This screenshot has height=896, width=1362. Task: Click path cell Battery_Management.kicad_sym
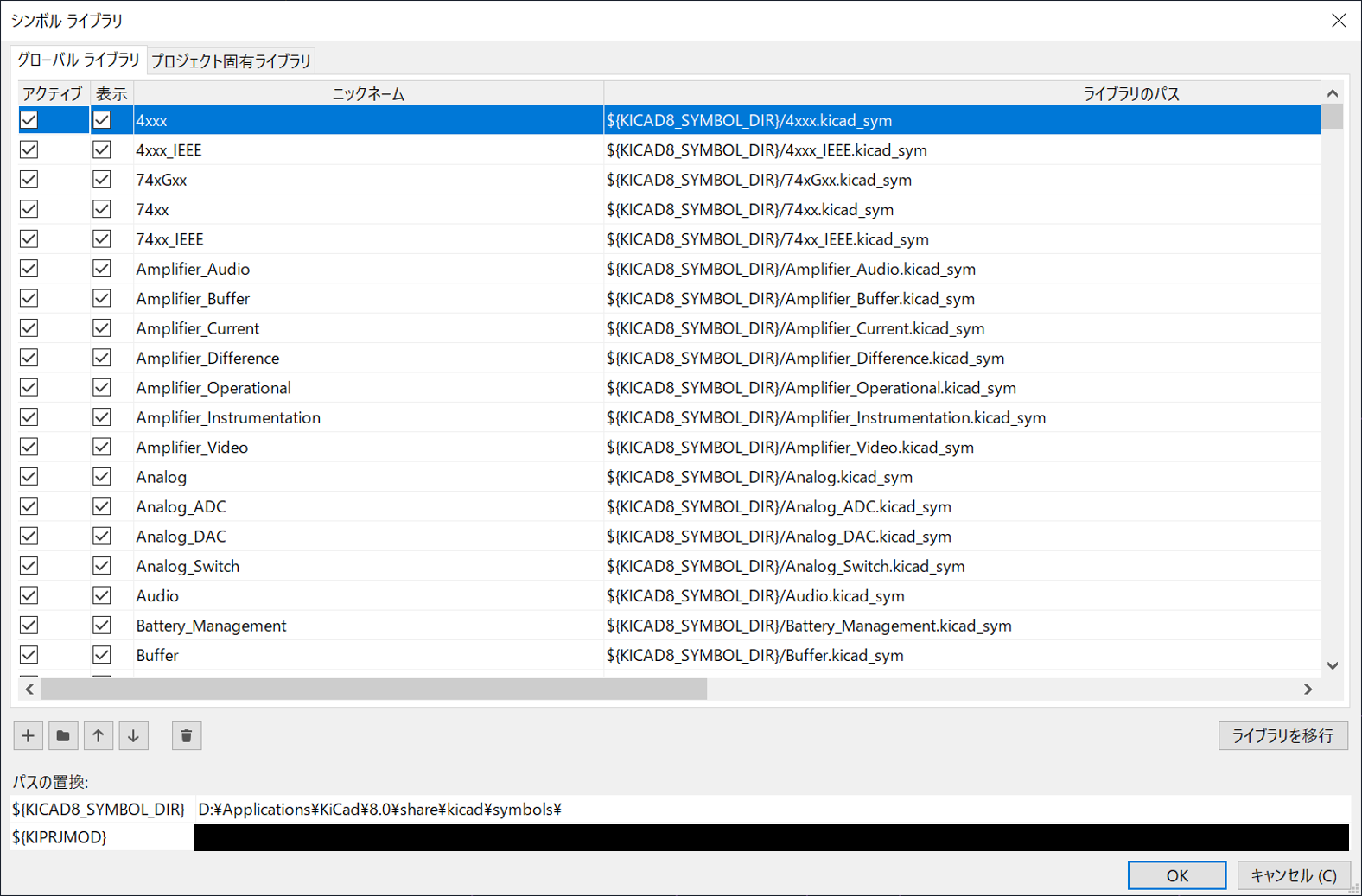[x=962, y=626]
